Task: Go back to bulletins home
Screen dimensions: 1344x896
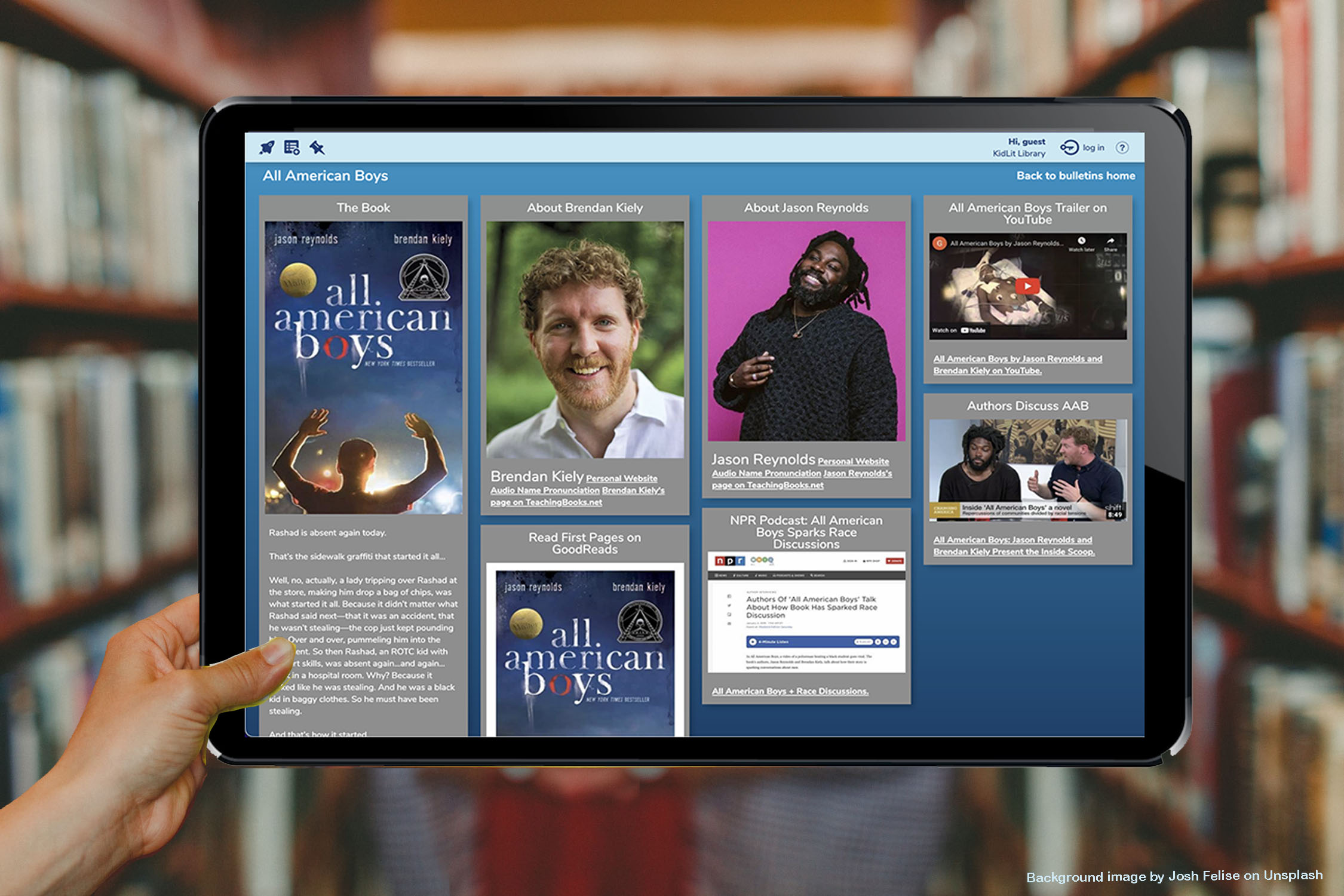Action: [x=1076, y=176]
